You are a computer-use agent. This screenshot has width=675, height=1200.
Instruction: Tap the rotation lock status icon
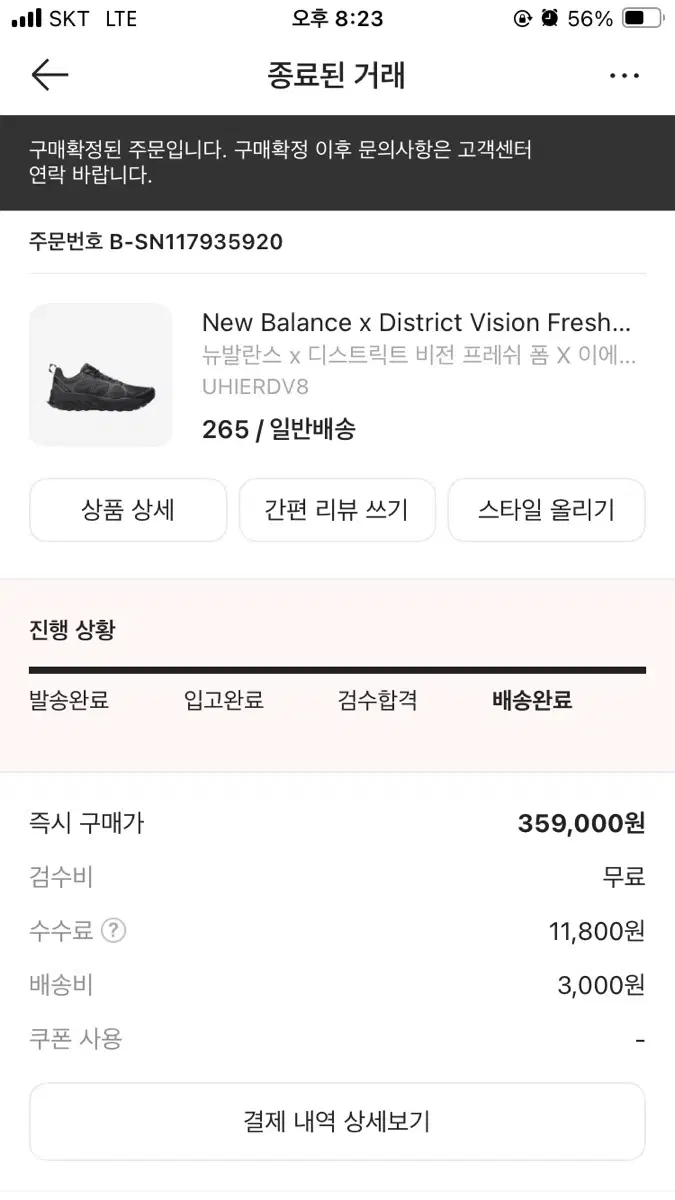pos(522,18)
